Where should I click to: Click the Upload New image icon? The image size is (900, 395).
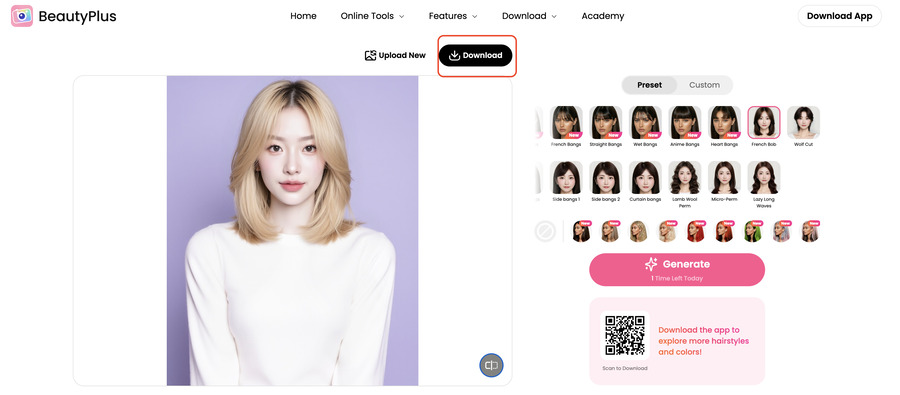[370, 55]
